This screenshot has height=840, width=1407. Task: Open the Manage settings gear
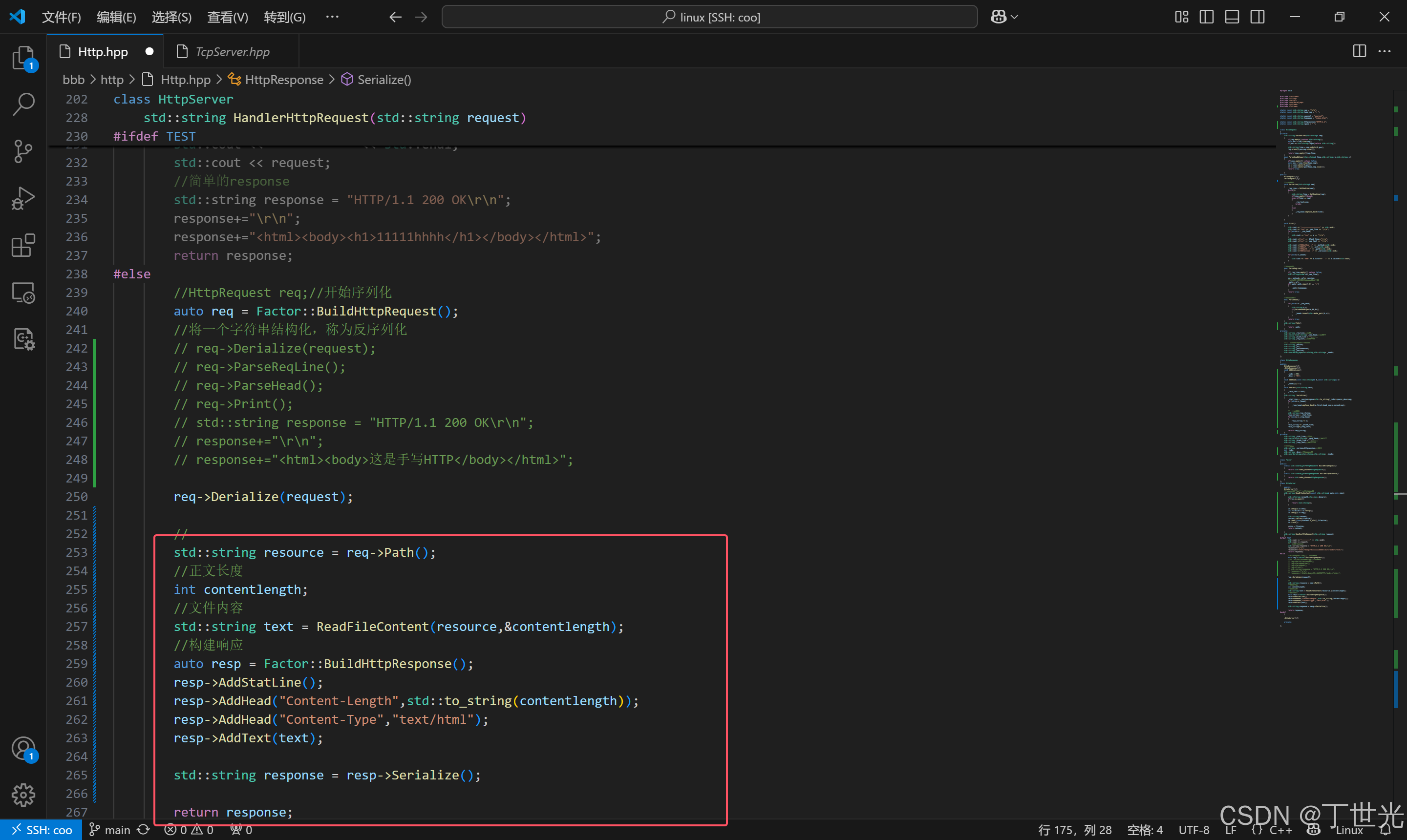22,795
